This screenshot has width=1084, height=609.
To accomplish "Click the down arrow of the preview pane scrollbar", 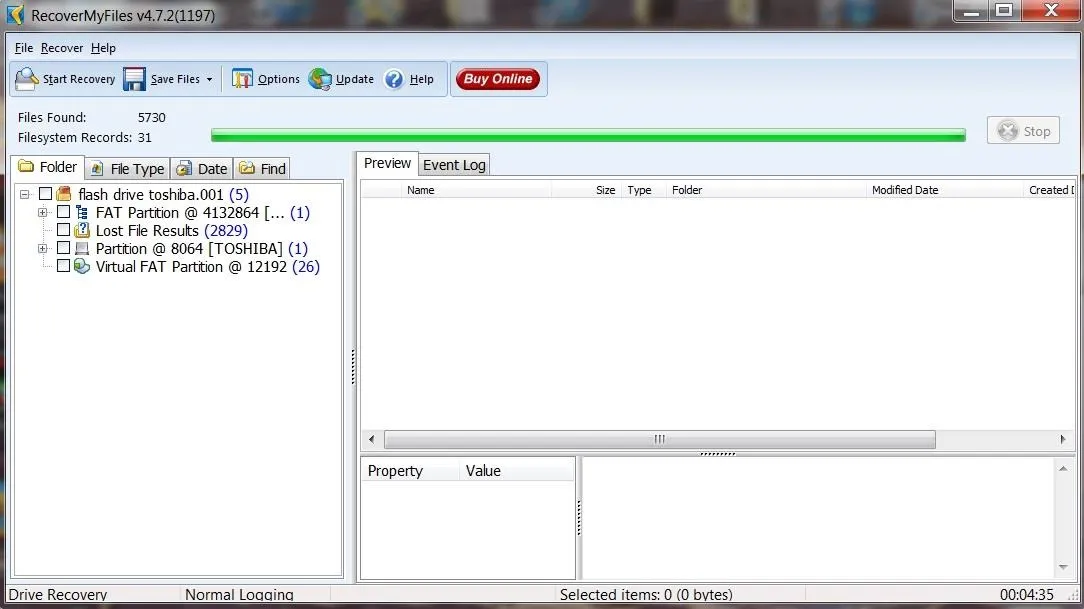I will tap(1063, 568).
